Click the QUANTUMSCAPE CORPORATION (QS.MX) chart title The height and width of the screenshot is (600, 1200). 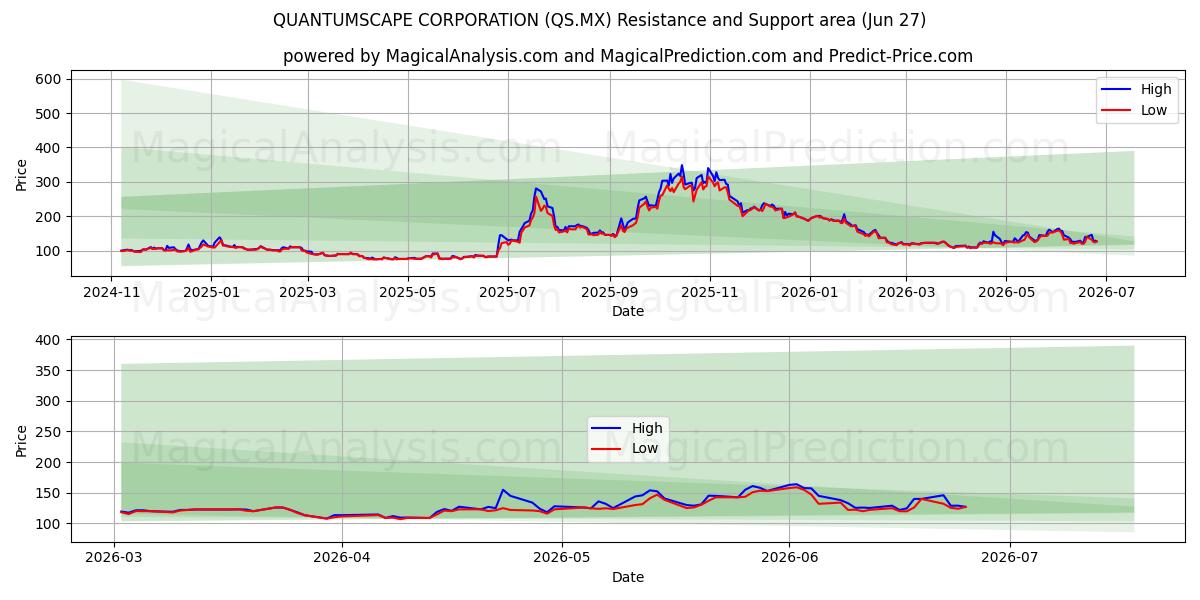pyautogui.click(x=599, y=20)
